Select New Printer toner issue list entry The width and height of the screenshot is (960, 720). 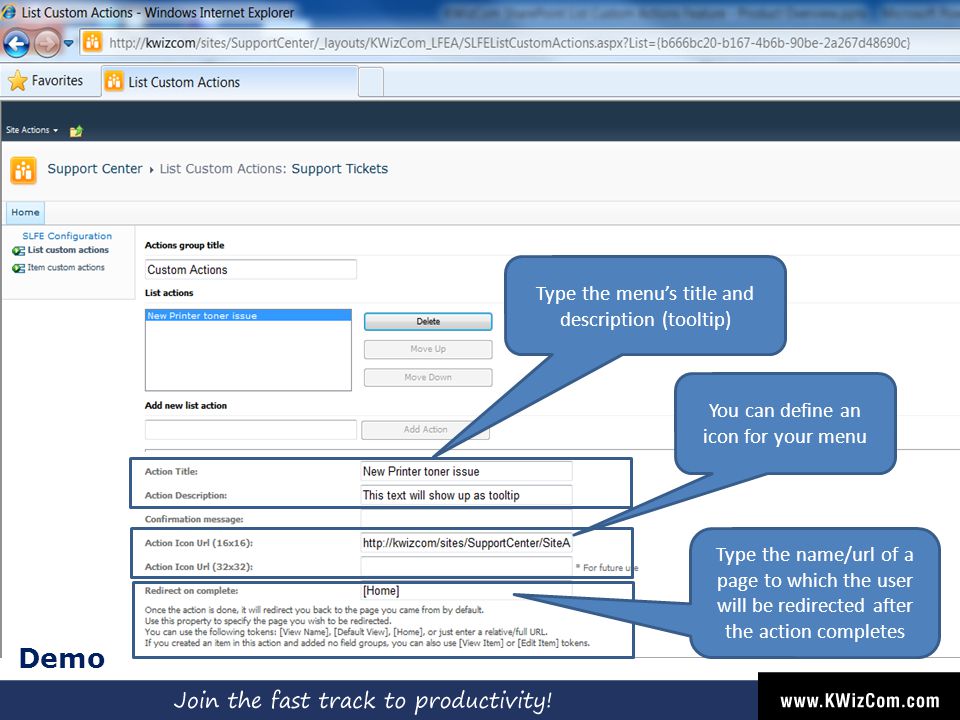coord(248,316)
